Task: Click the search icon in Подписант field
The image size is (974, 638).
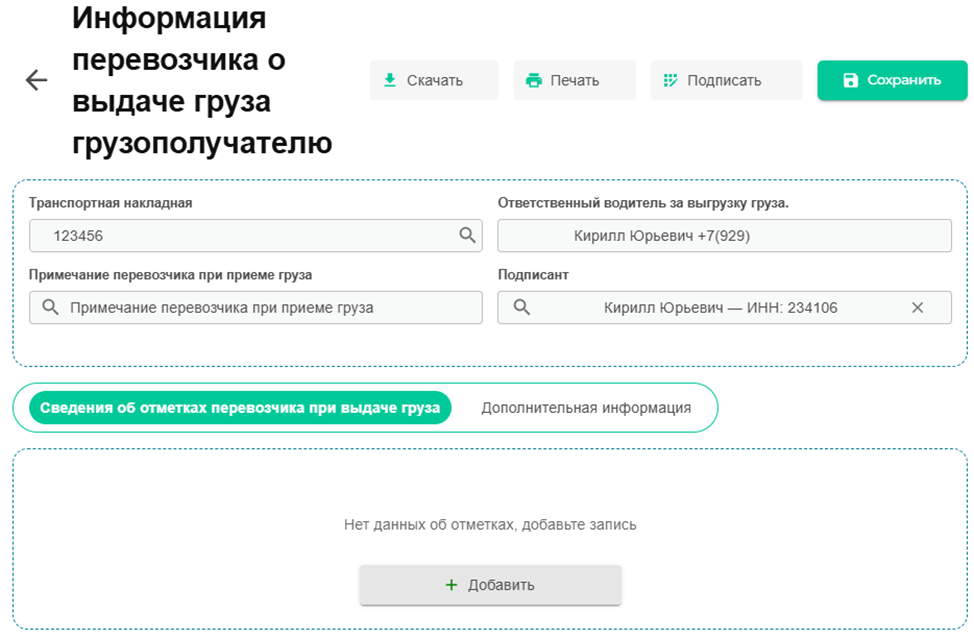Action: (x=521, y=308)
